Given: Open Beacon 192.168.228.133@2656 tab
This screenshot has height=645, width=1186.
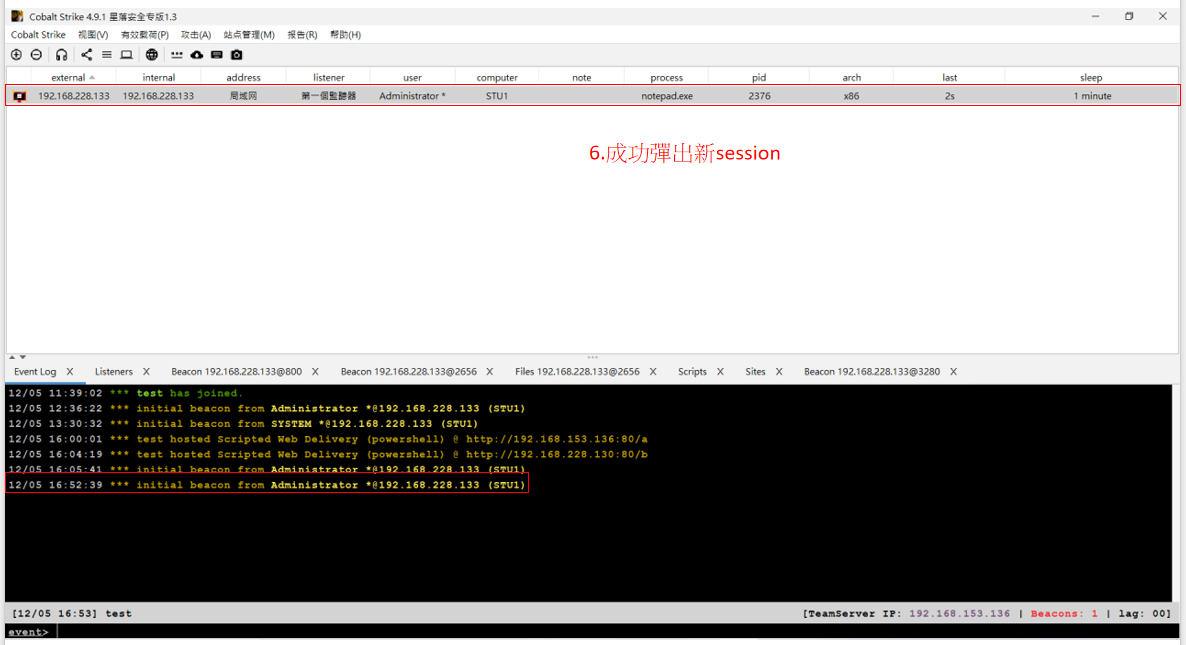Looking at the screenshot, I should pos(408,371).
